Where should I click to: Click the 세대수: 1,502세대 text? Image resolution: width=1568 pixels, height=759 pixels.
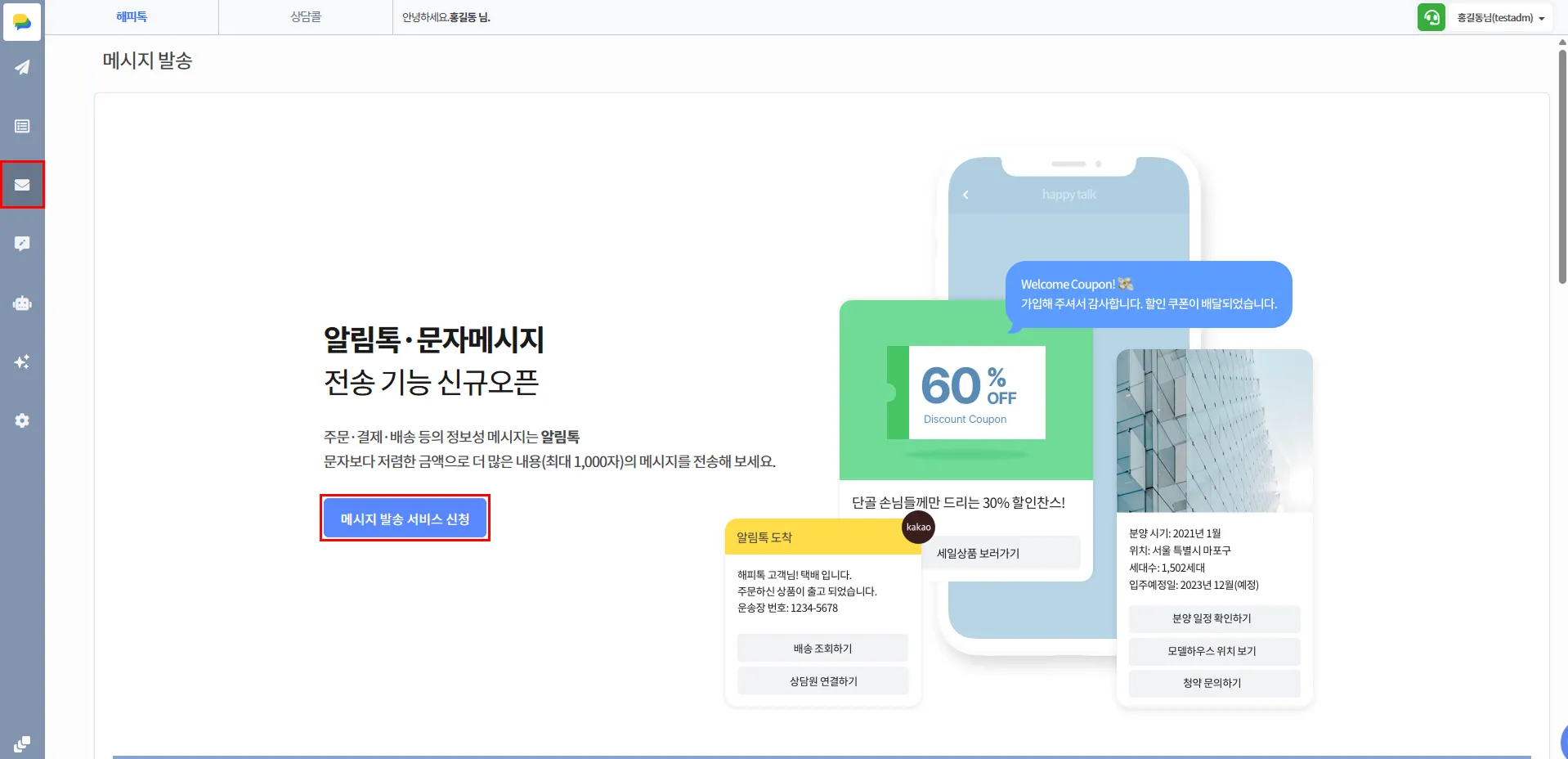click(x=1167, y=568)
